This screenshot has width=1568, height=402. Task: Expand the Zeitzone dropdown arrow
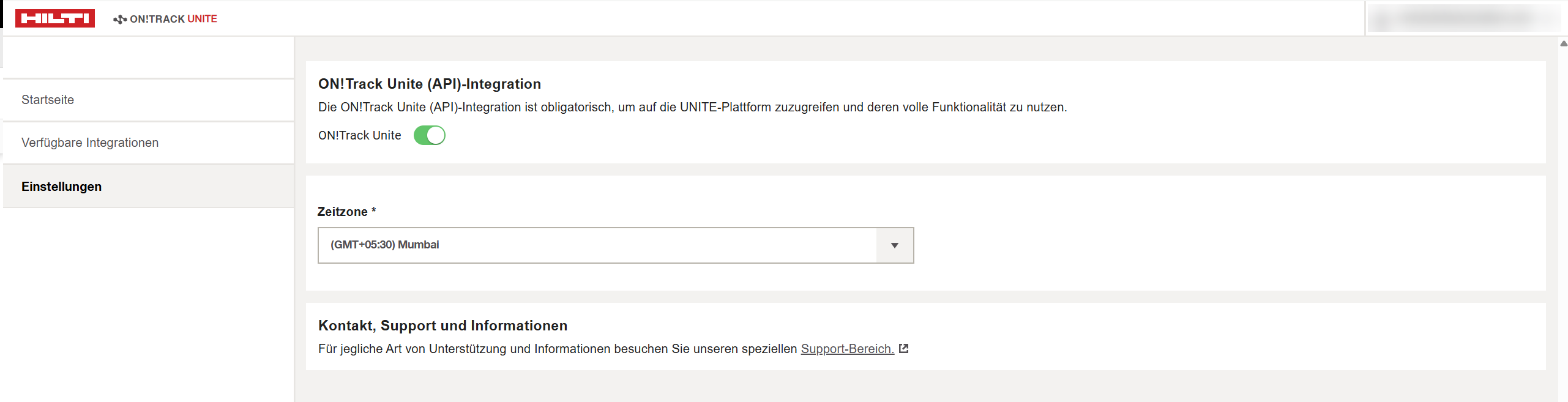pyautogui.click(x=894, y=245)
